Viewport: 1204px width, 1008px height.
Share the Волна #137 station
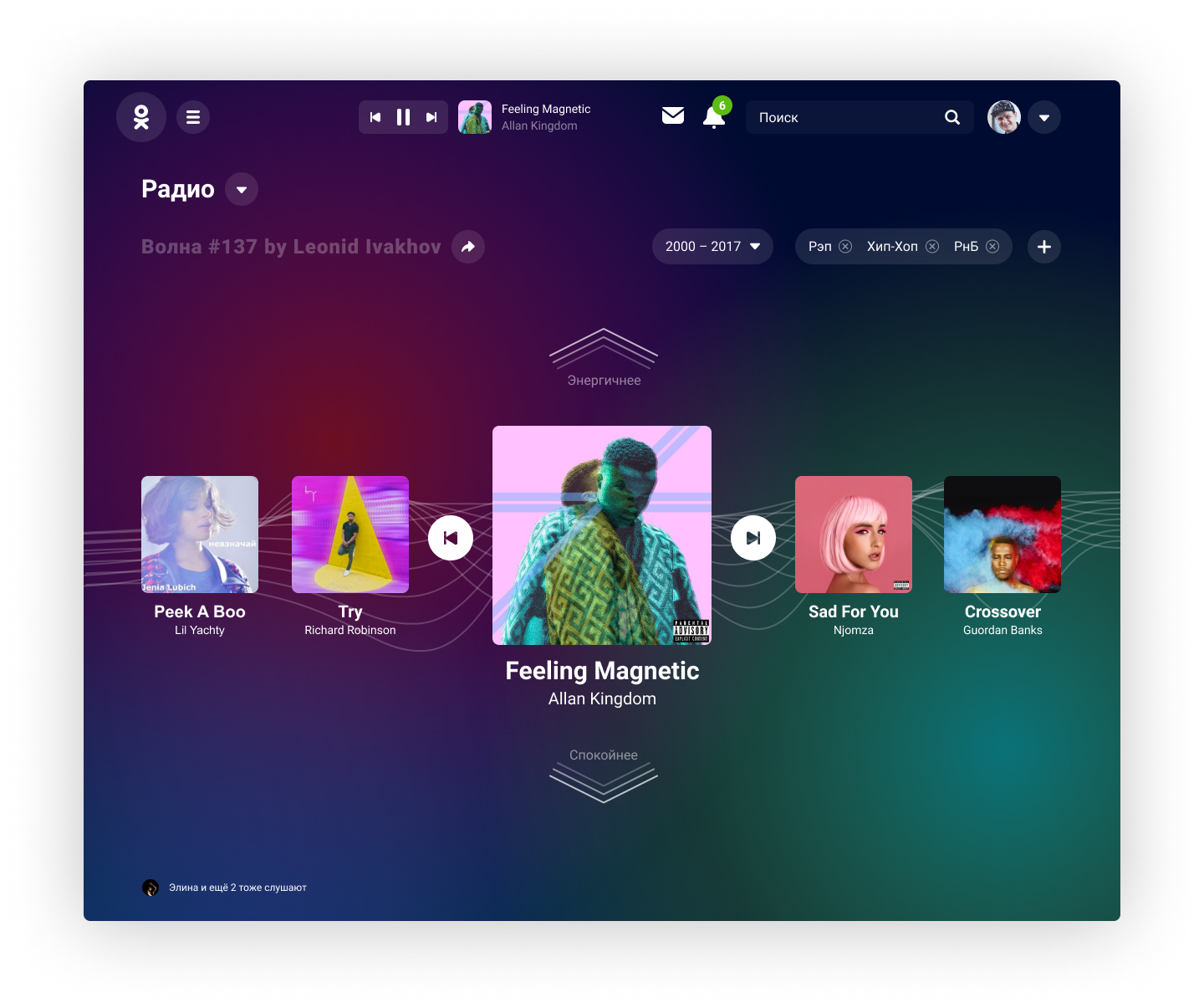pos(468,247)
